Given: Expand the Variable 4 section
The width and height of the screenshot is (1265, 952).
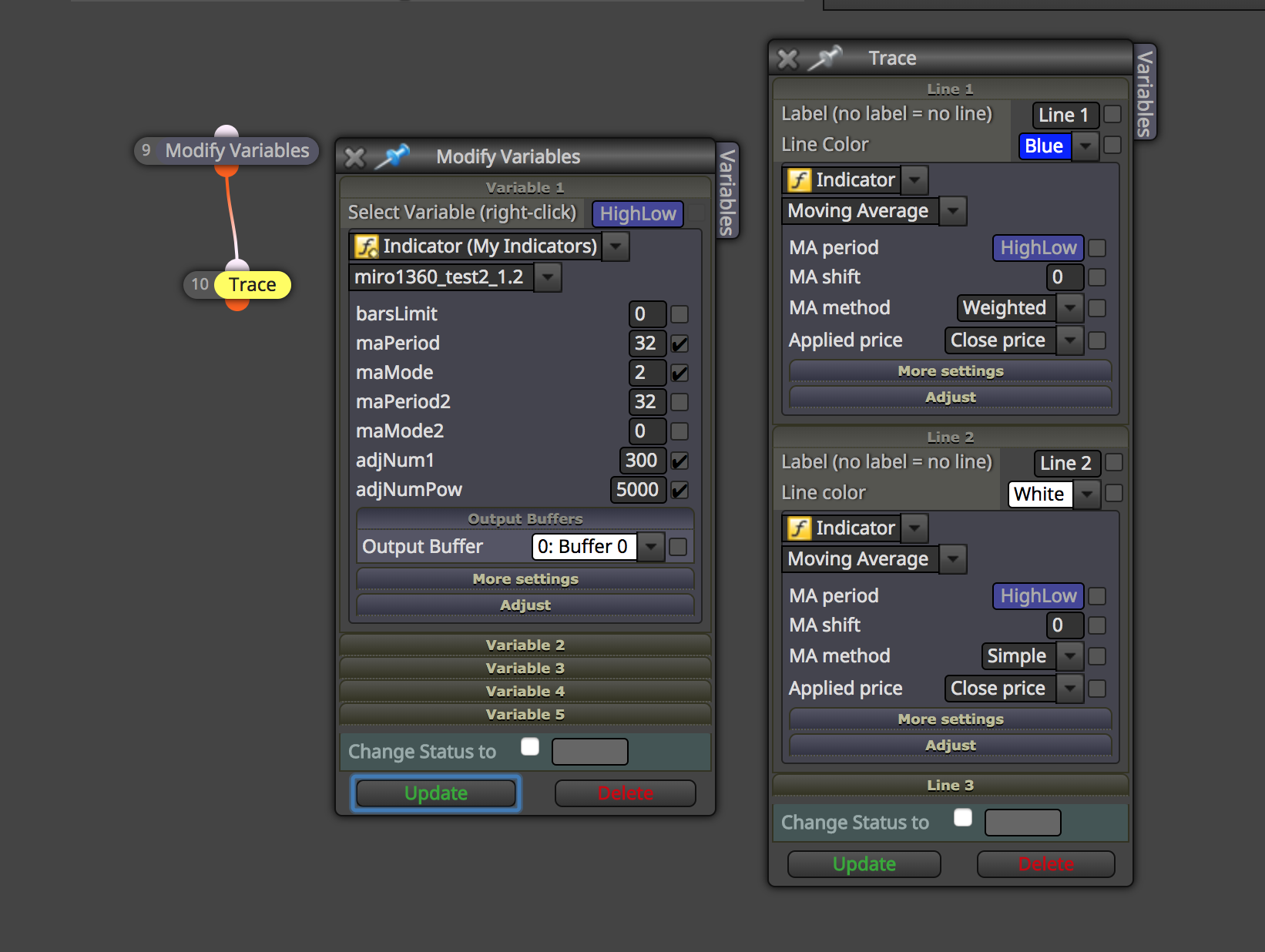Looking at the screenshot, I should (525, 692).
